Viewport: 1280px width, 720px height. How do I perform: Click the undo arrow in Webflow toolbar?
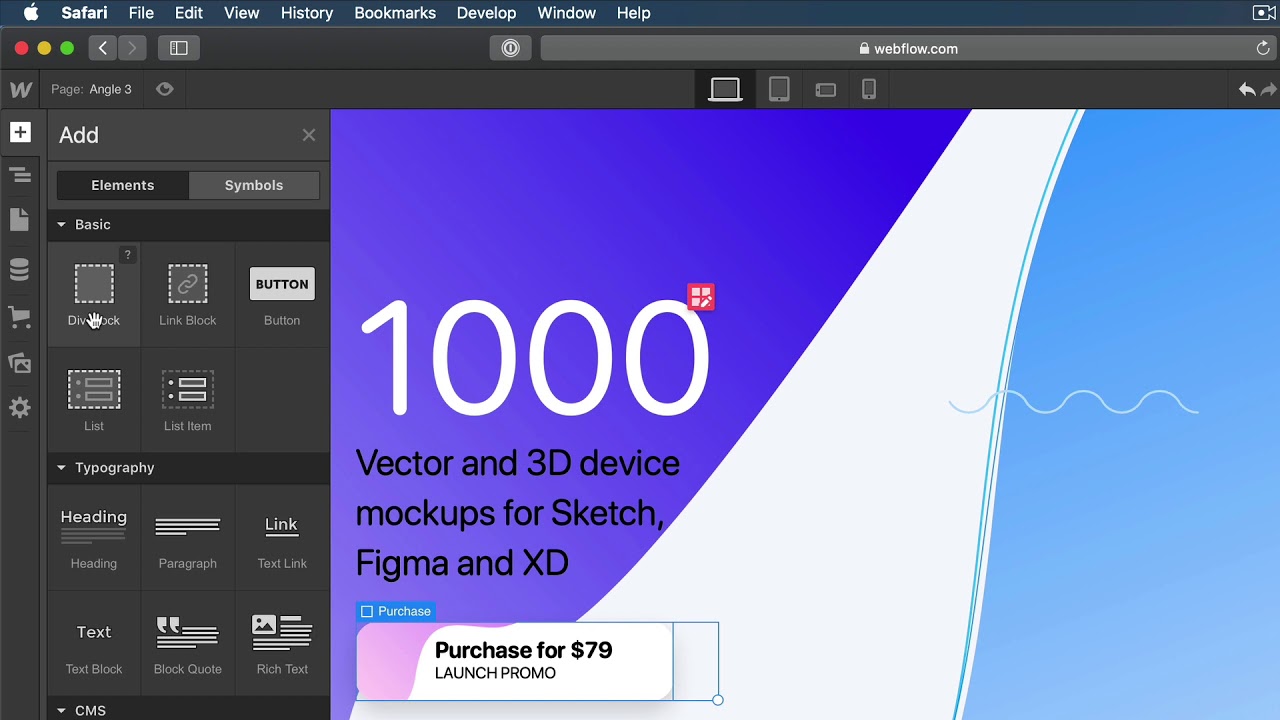click(1247, 89)
